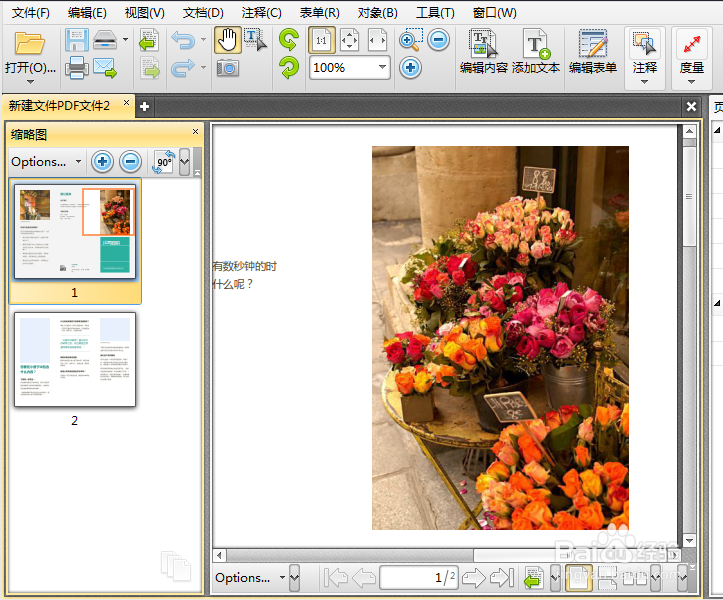The image size is (723, 600).
Task: Jump to the last page
Action: click(502, 577)
